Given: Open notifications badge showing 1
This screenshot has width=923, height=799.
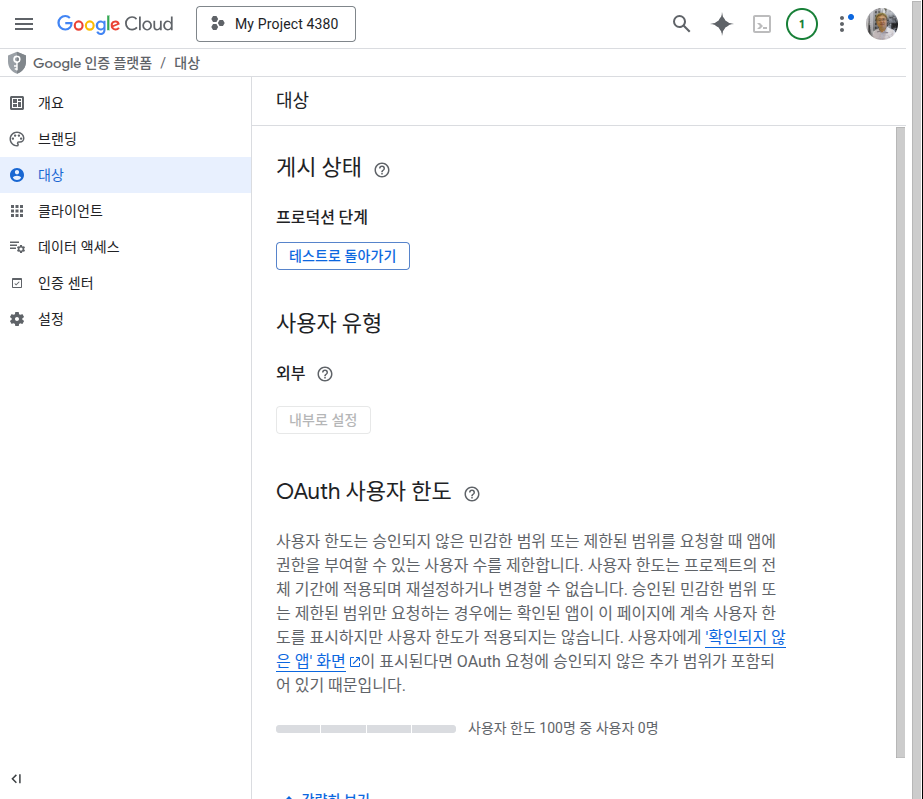Looking at the screenshot, I should pos(801,24).
